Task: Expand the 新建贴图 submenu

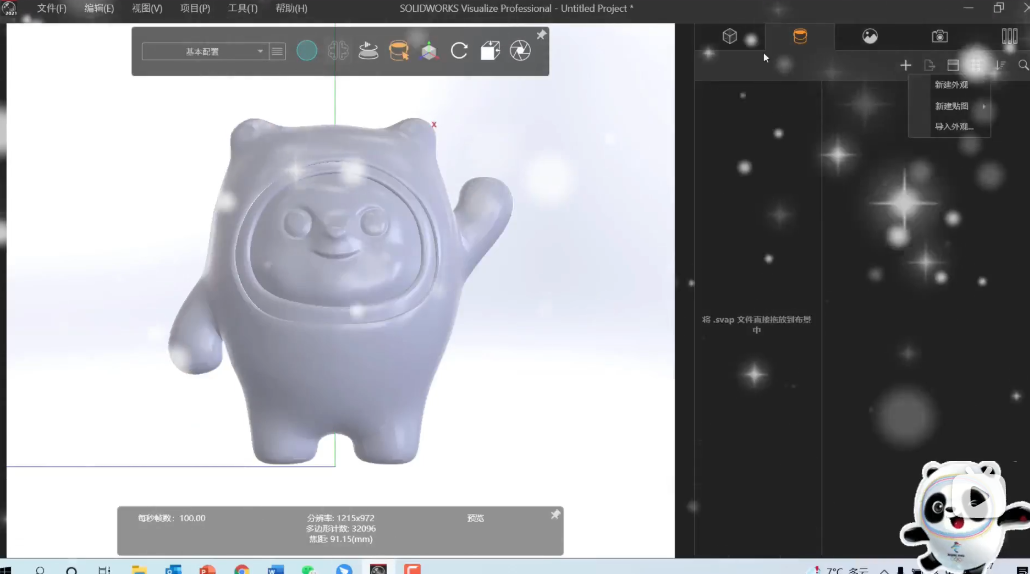Action: pyautogui.click(x=951, y=106)
